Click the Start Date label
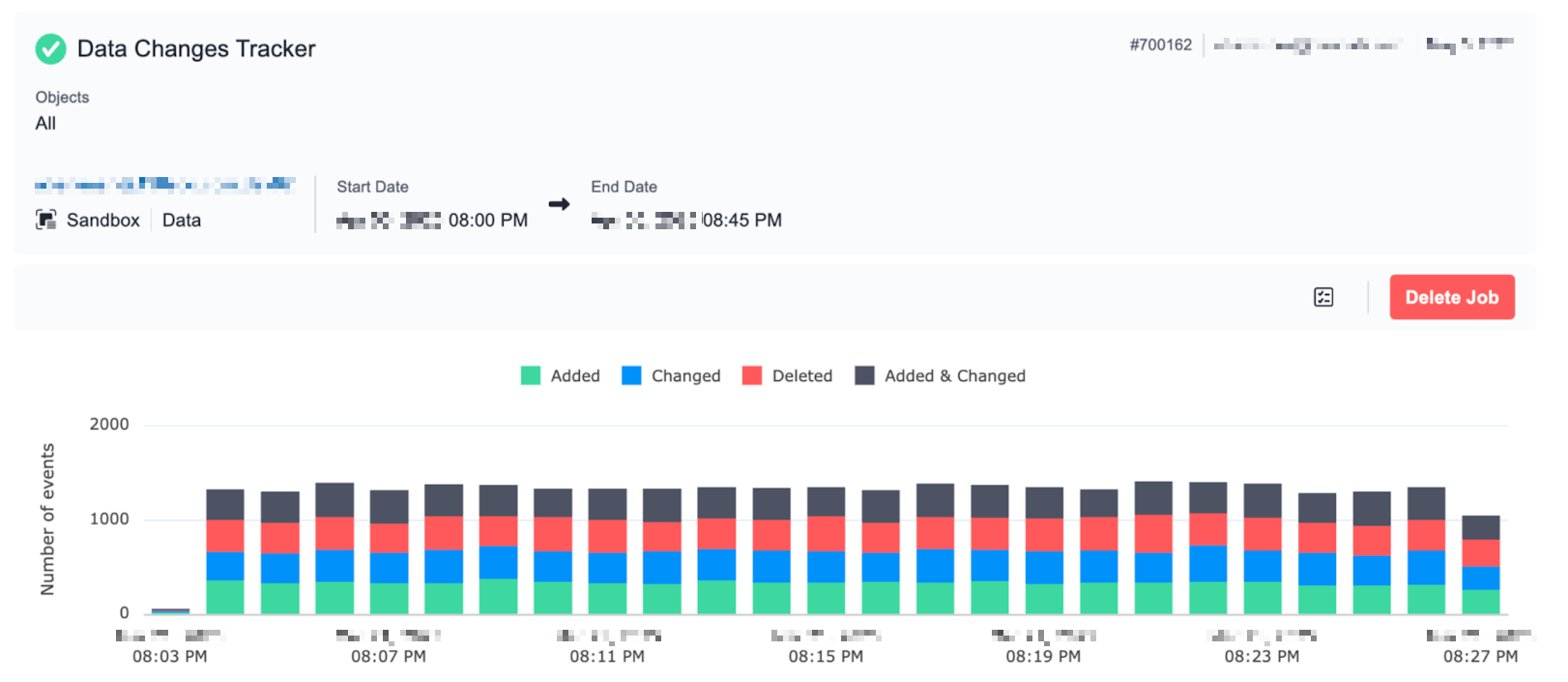The image size is (1568, 682). [372, 187]
